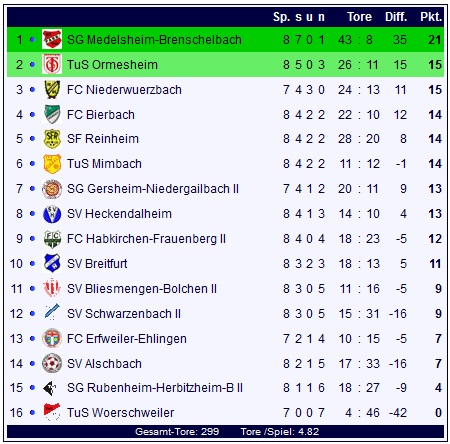Click the green FC Bierbach shield crest

click(52, 114)
